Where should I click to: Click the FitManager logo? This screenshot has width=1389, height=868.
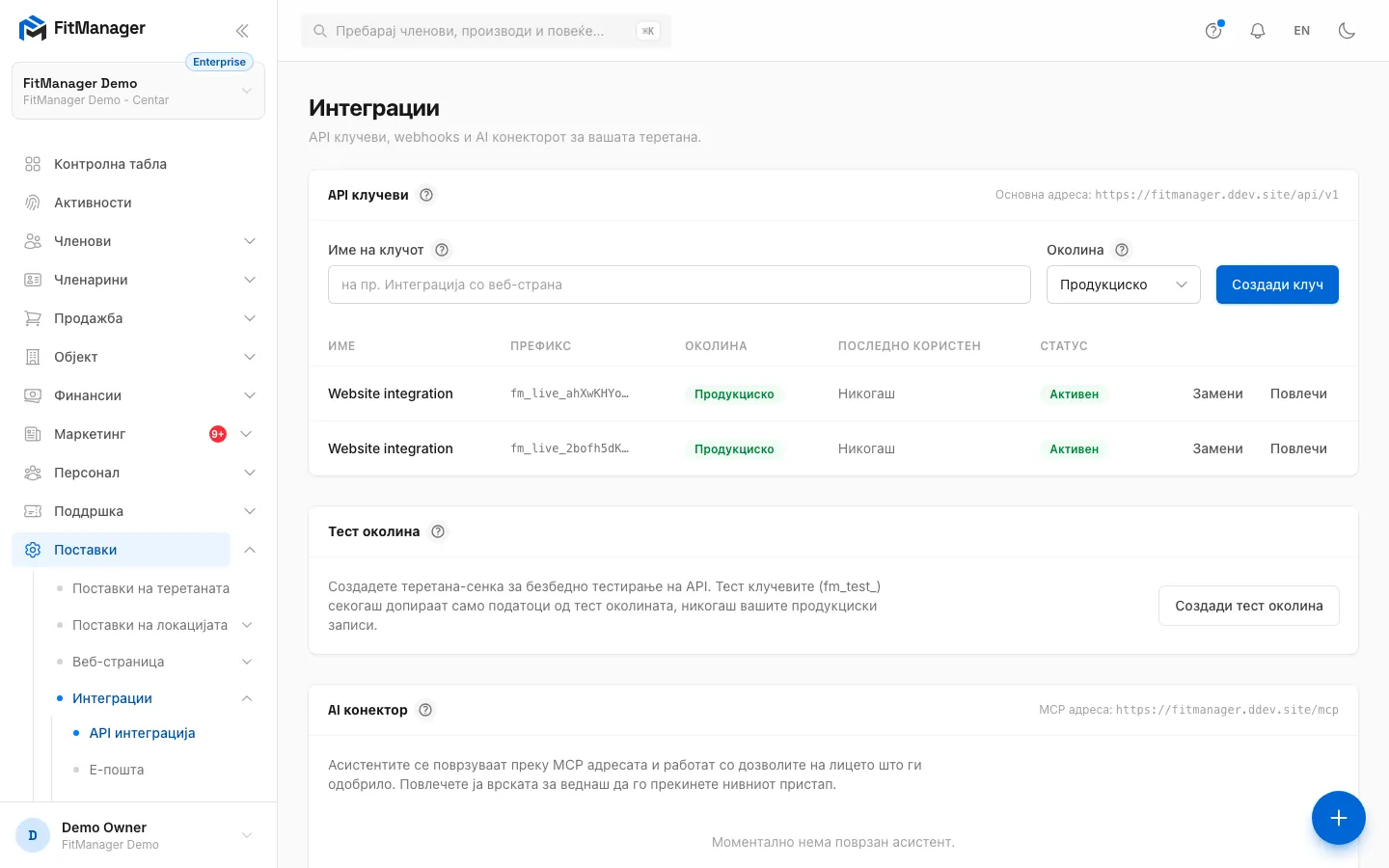click(x=82, y=29)
